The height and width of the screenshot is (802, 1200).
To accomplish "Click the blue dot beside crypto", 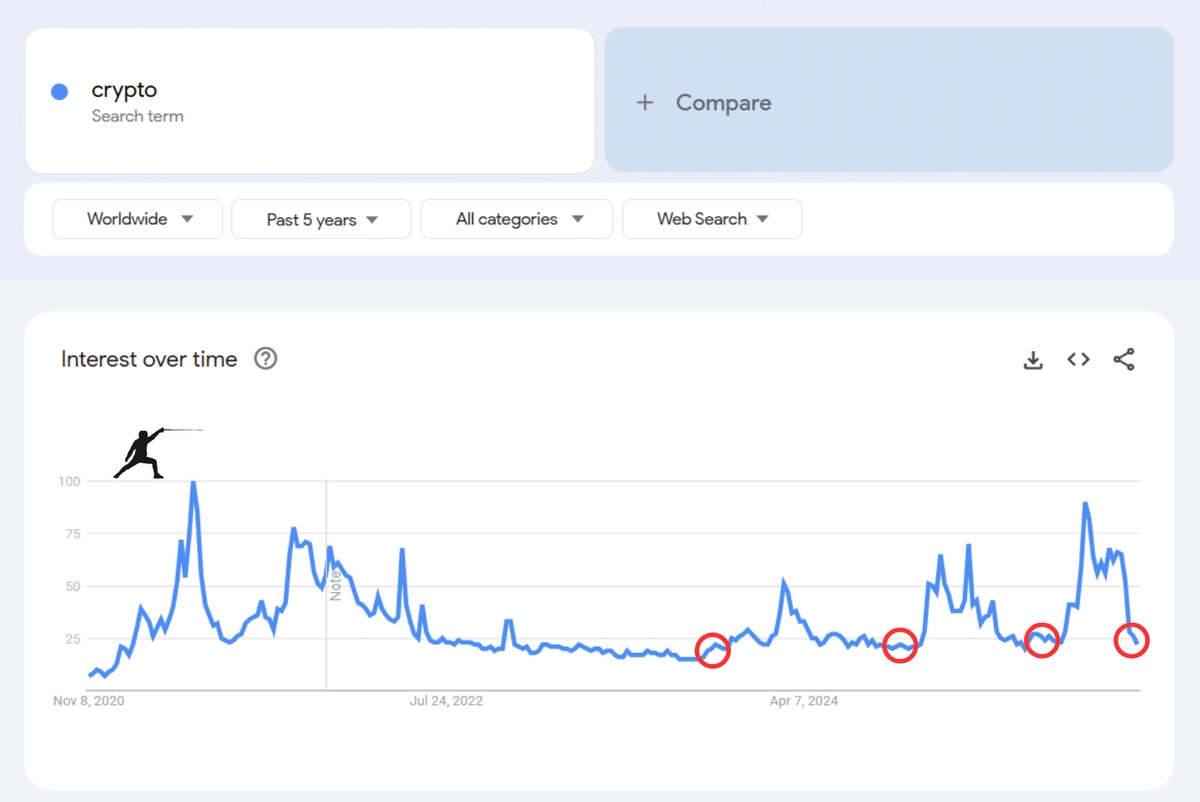I will click(x=59, y=92).
